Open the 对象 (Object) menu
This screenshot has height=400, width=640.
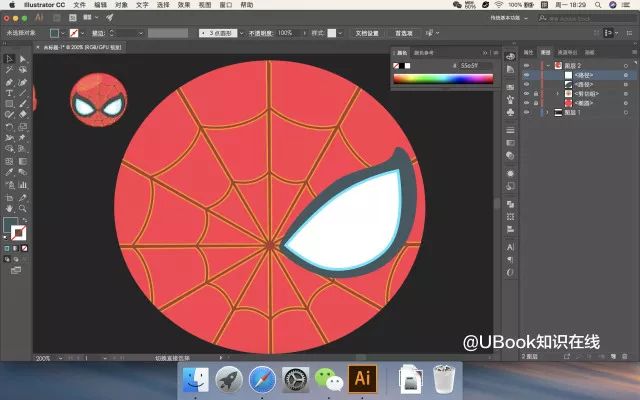[121, 5]
